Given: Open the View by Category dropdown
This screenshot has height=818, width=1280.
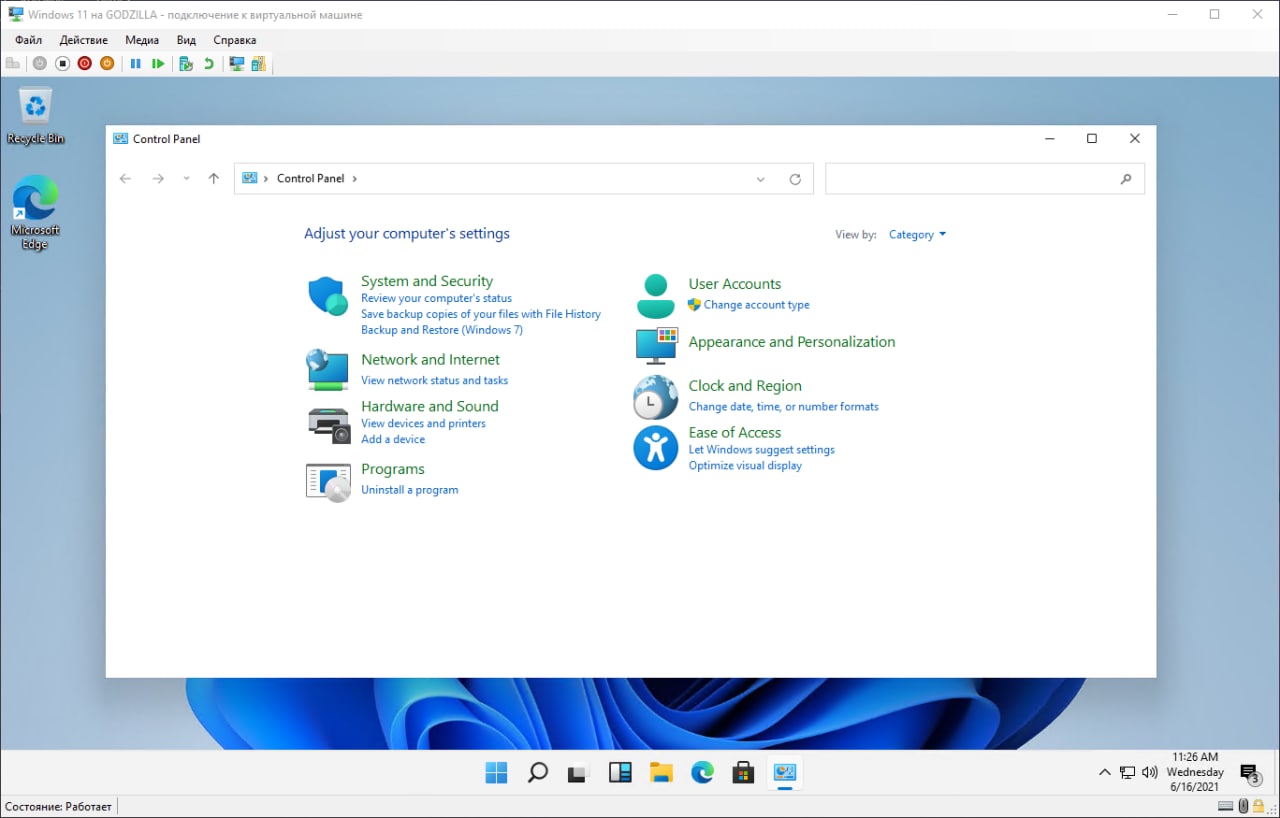Looking at the screenshot, I should (917, 235).
